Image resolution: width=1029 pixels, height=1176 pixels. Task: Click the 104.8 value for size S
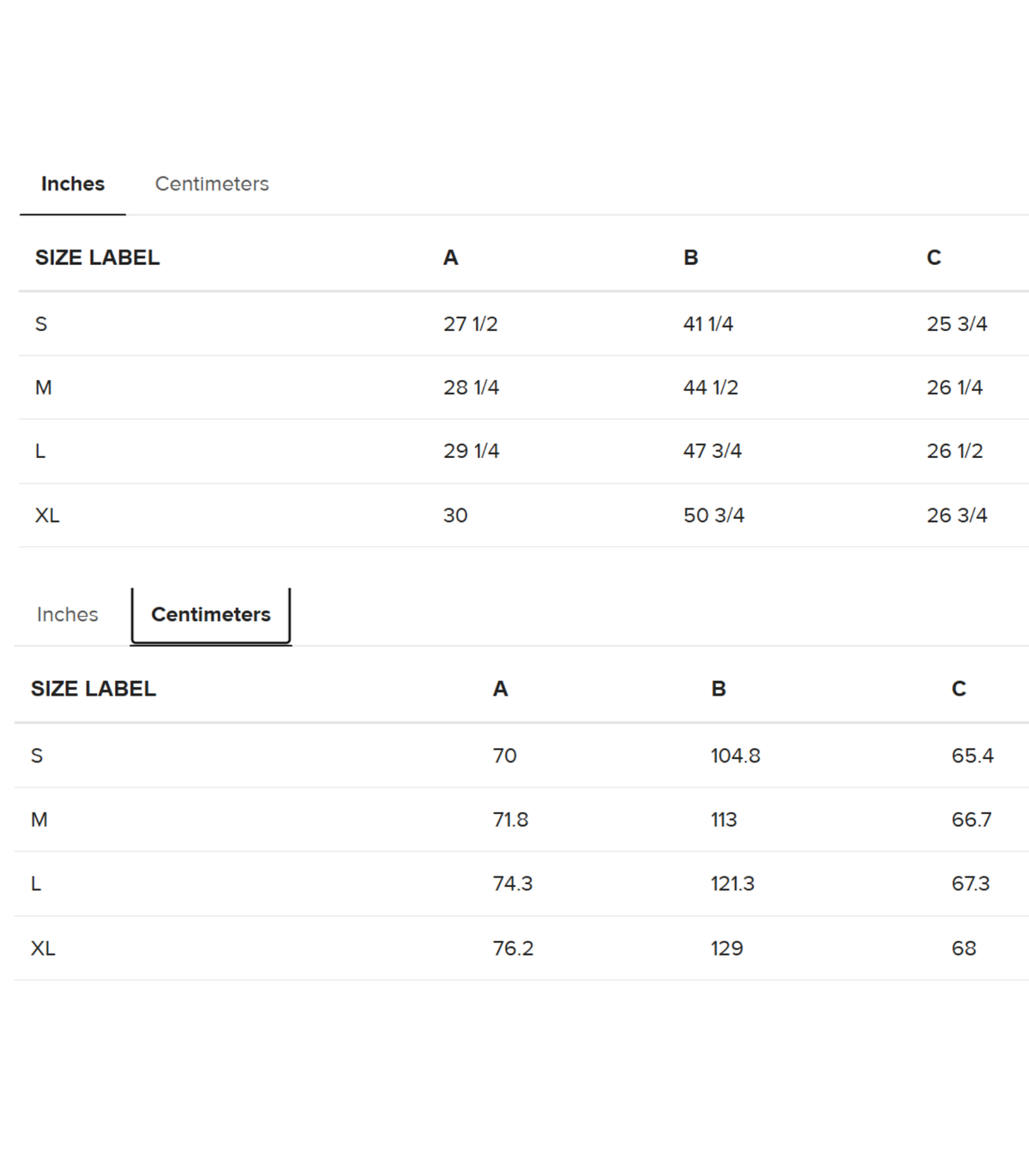(736, 756)
